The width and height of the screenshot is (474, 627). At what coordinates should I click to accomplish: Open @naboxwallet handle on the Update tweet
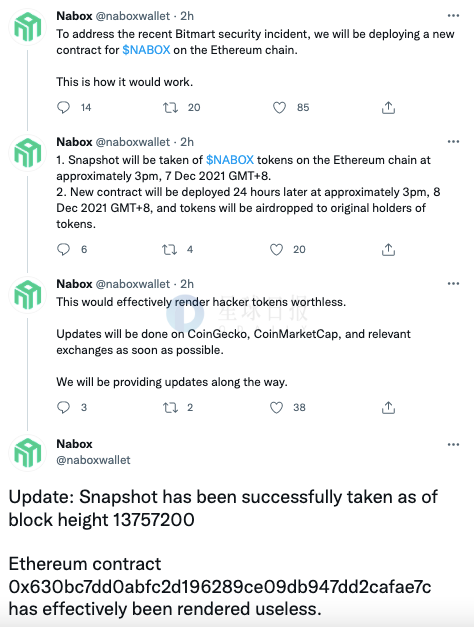tap(93, 460)
